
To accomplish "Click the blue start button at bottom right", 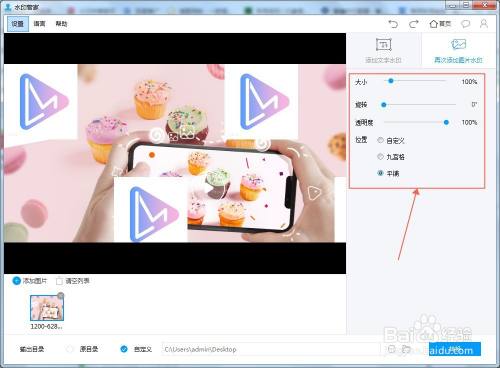I will point(455,349).
